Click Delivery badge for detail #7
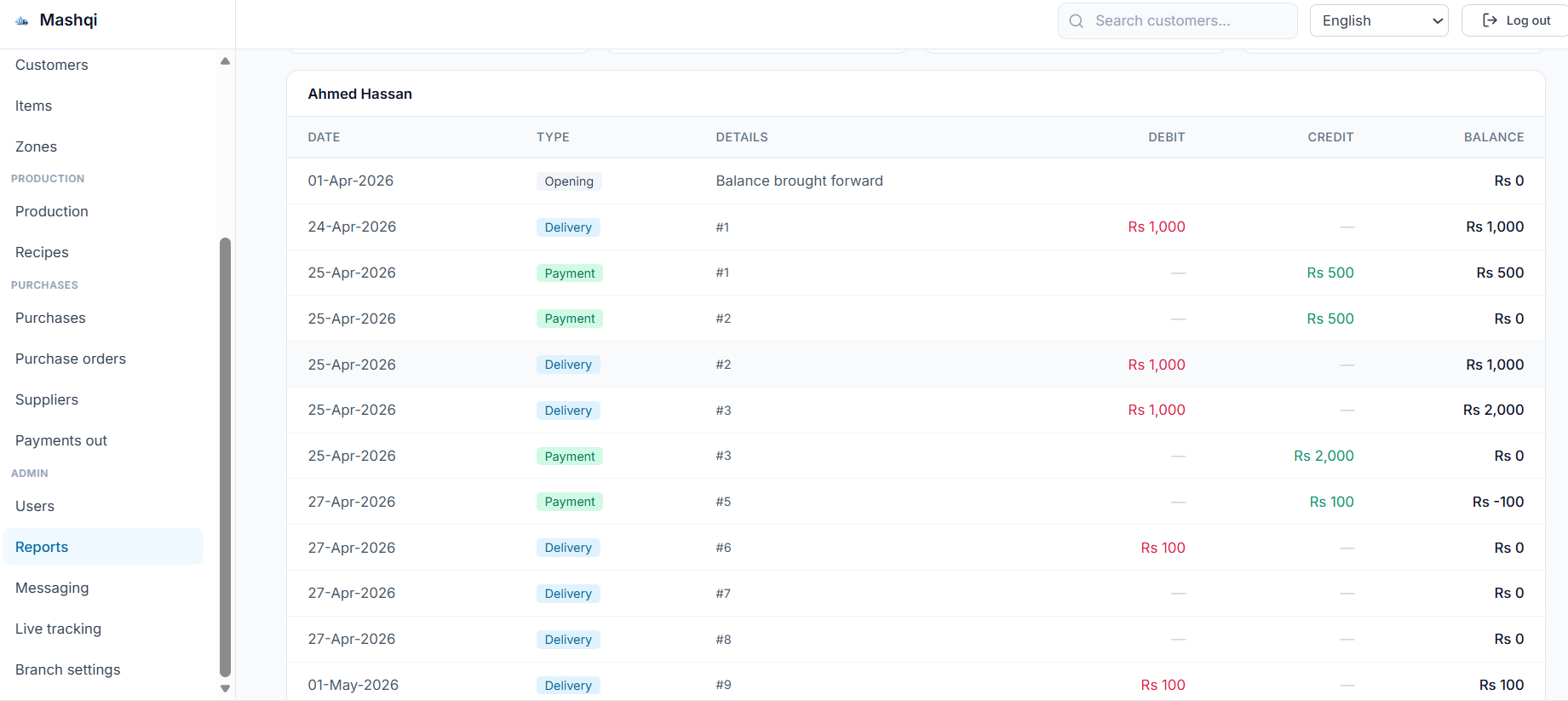 [568, 594]
